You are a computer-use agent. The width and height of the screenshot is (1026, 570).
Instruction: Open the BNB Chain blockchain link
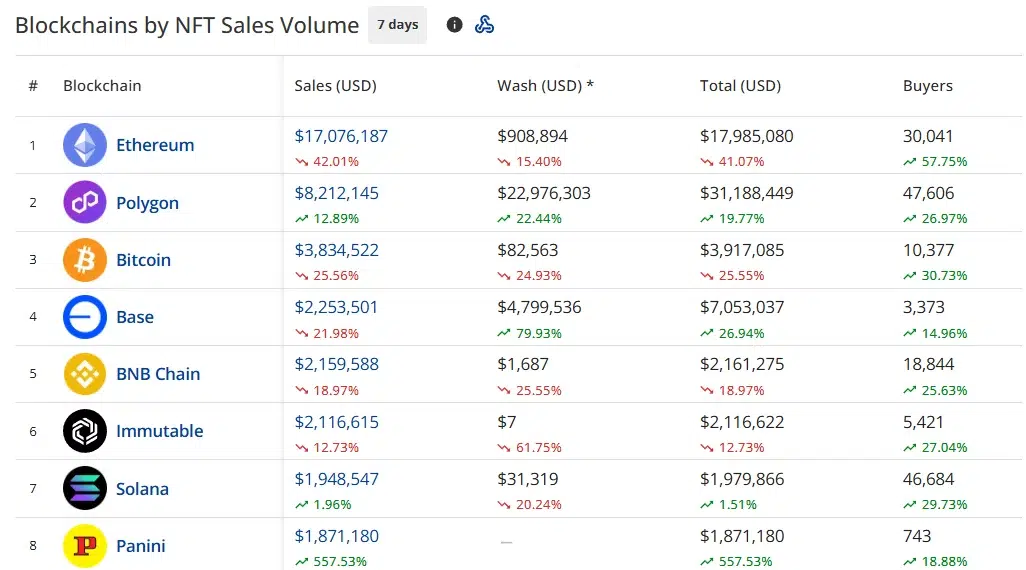coord(158,374)
